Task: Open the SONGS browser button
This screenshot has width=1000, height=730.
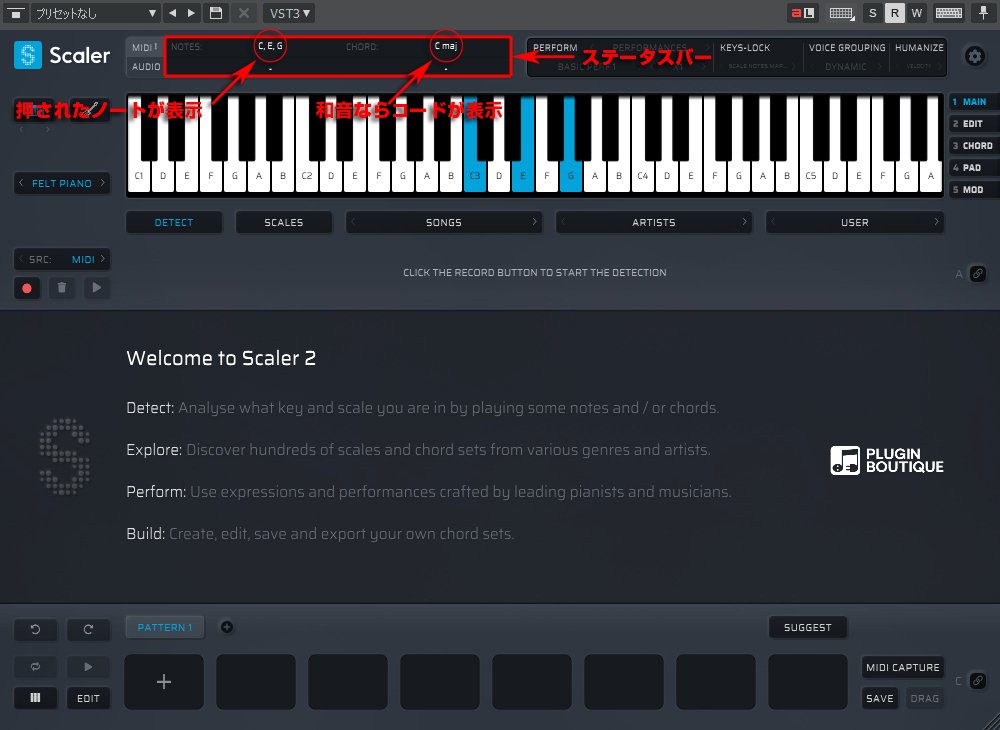Action: (444, 223)
